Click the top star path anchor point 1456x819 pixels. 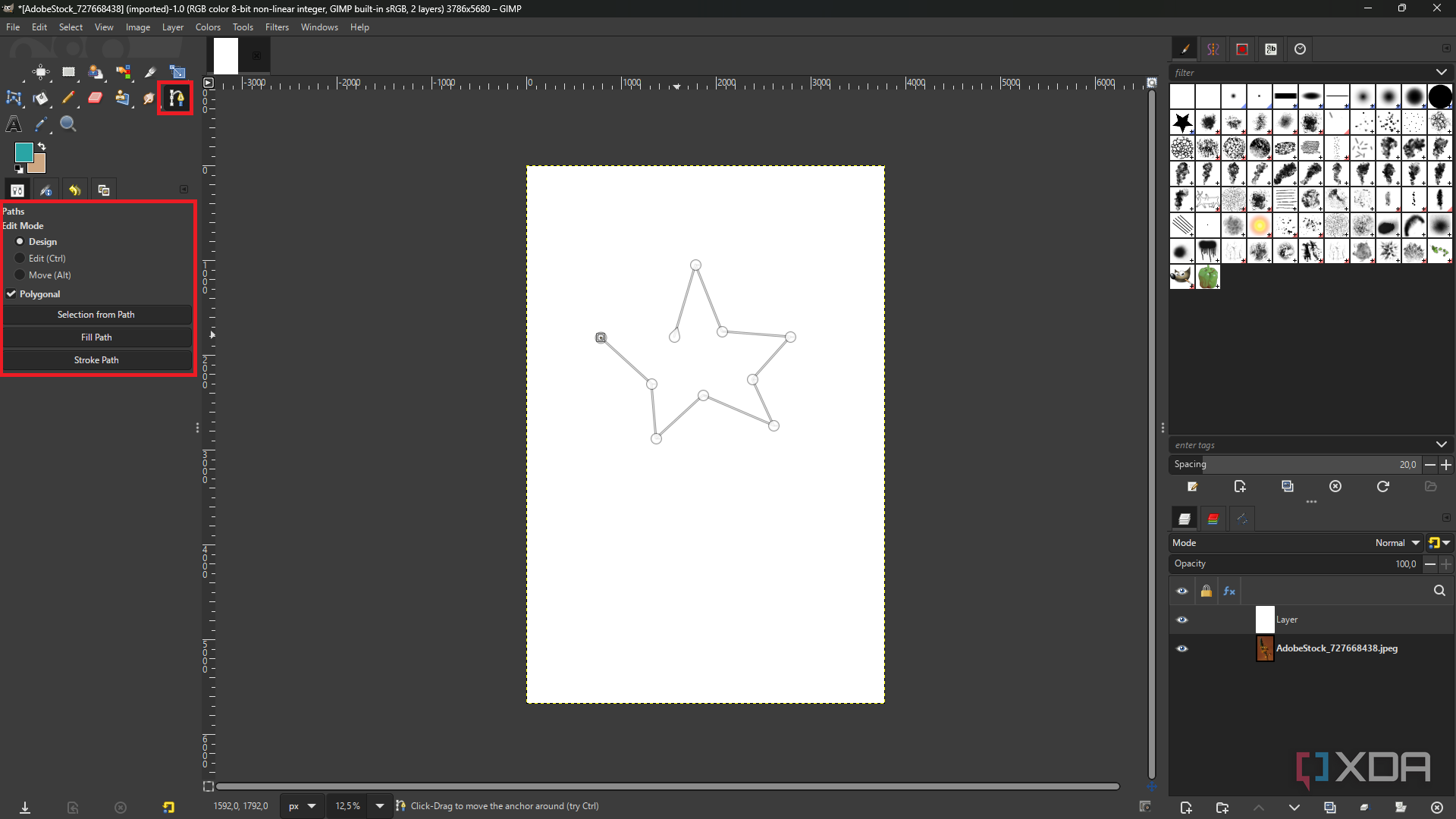pyautogui.click(x=695, y=265)
